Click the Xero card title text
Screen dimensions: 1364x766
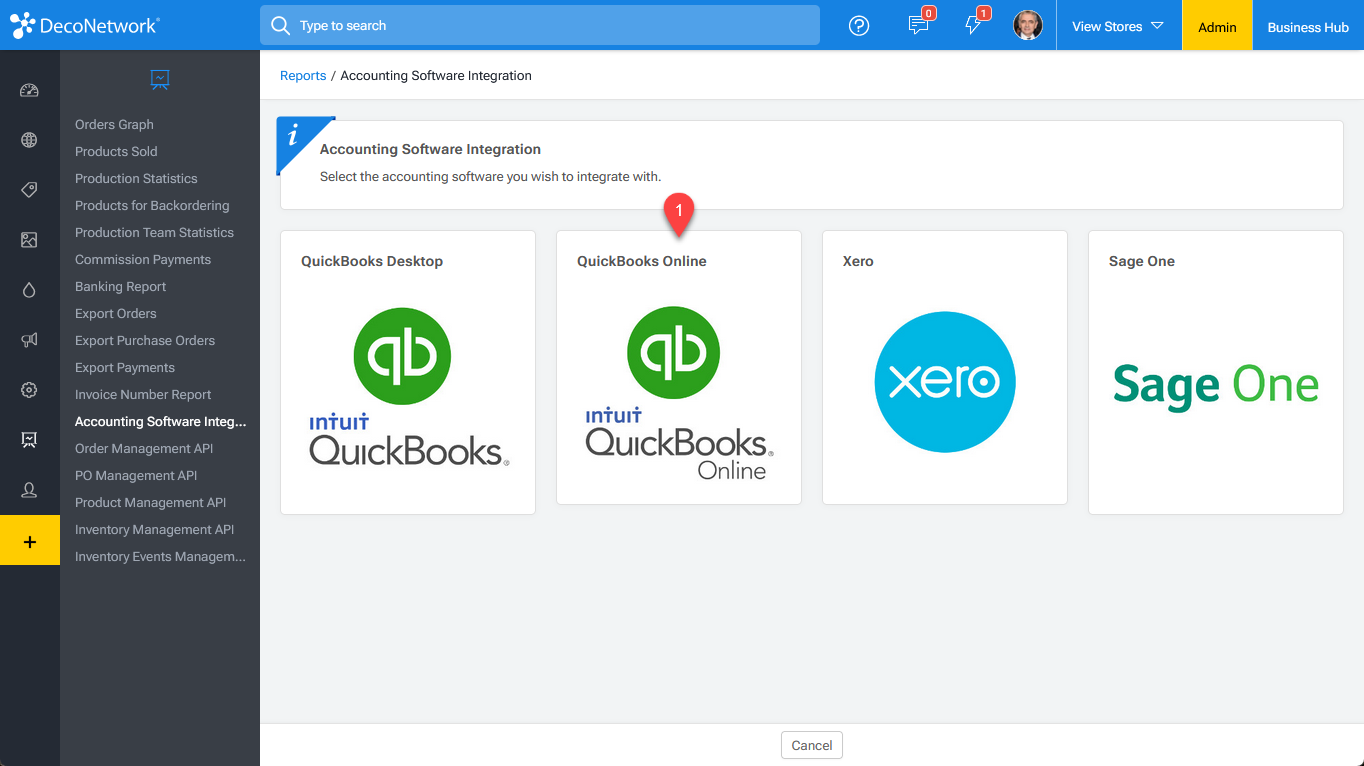tap(858, 261)
